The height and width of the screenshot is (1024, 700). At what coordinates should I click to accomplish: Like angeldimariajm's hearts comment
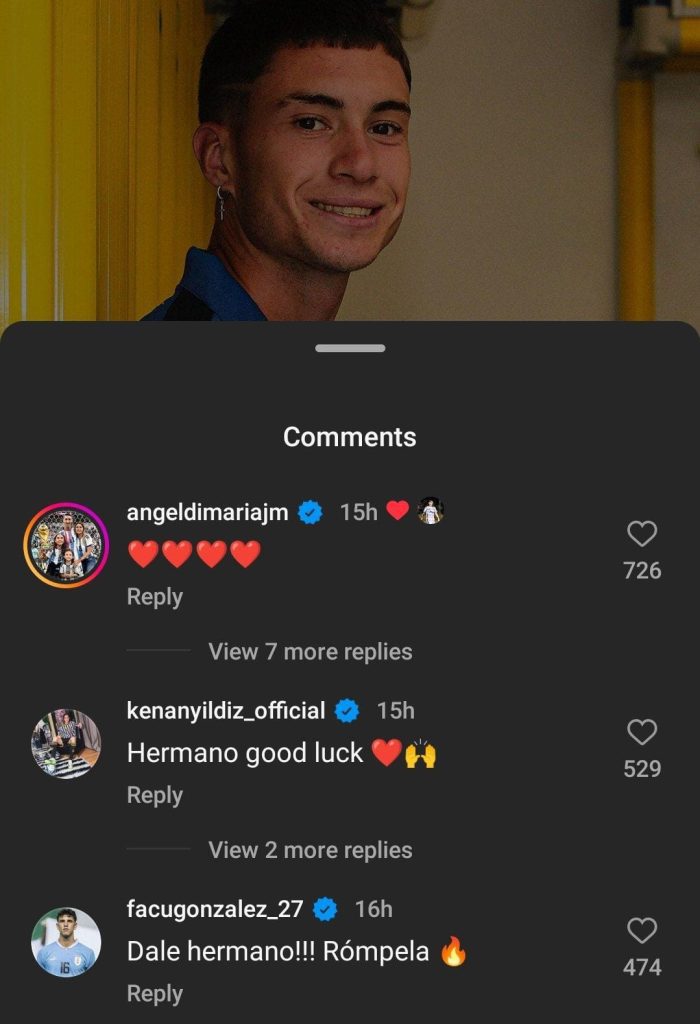point(641,534)
